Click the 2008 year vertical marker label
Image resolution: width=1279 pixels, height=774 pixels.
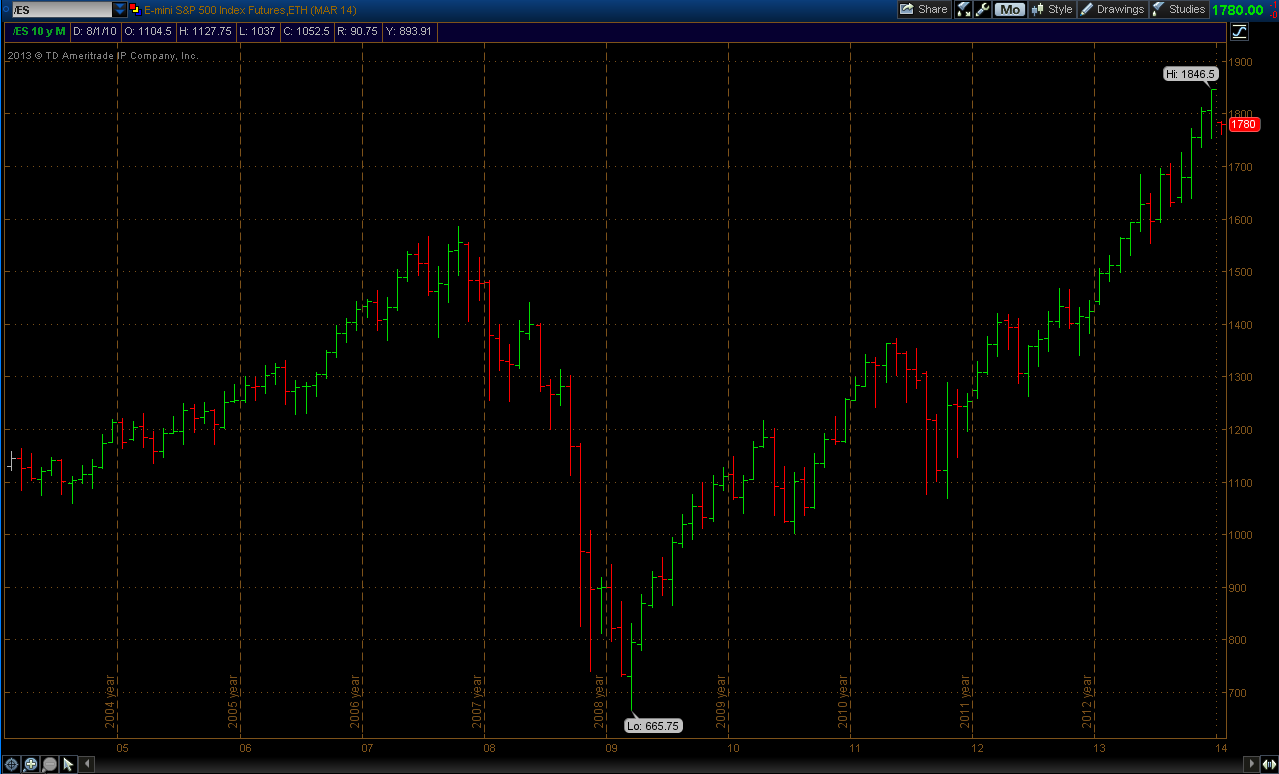600,701
